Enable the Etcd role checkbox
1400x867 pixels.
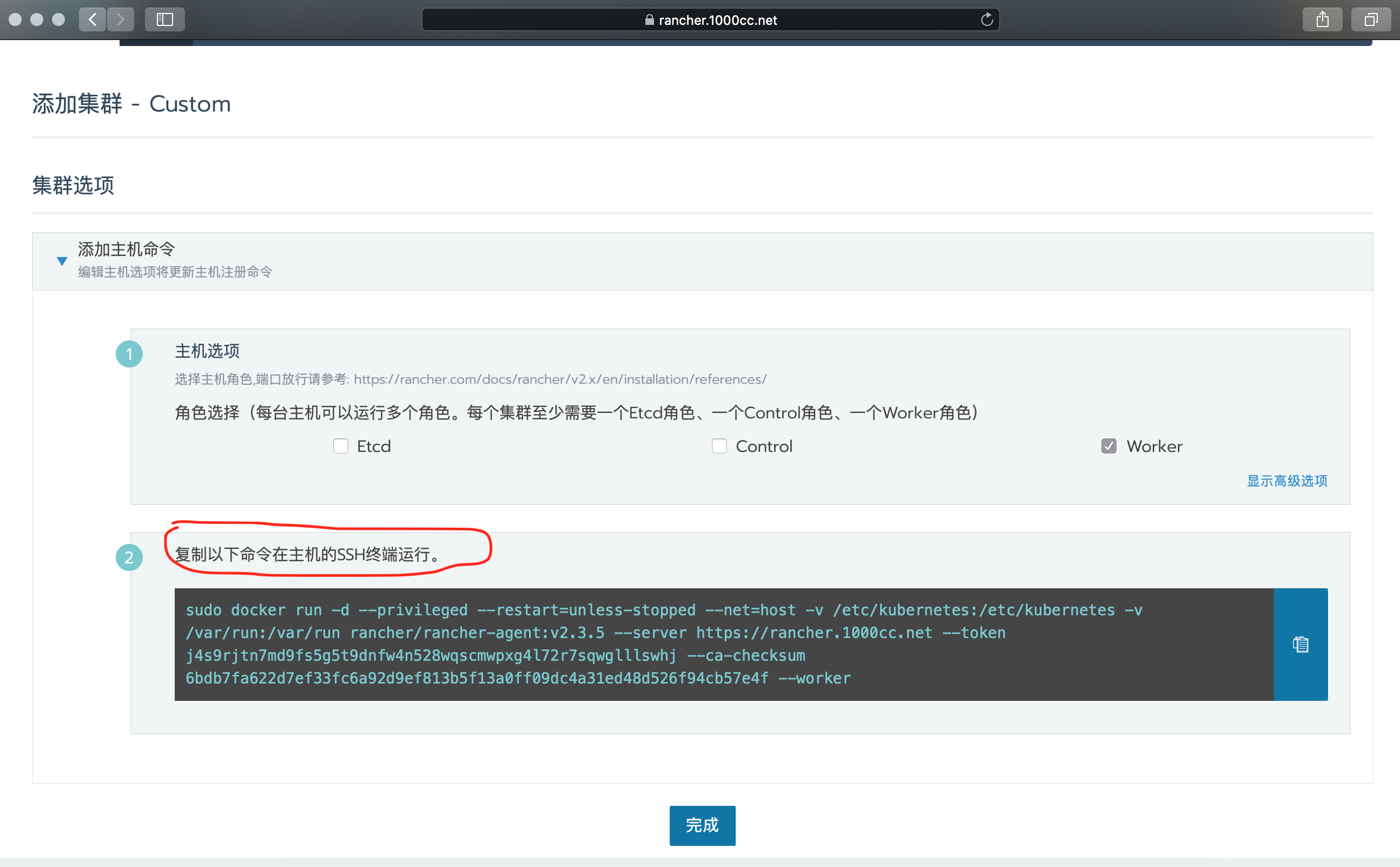341,446
